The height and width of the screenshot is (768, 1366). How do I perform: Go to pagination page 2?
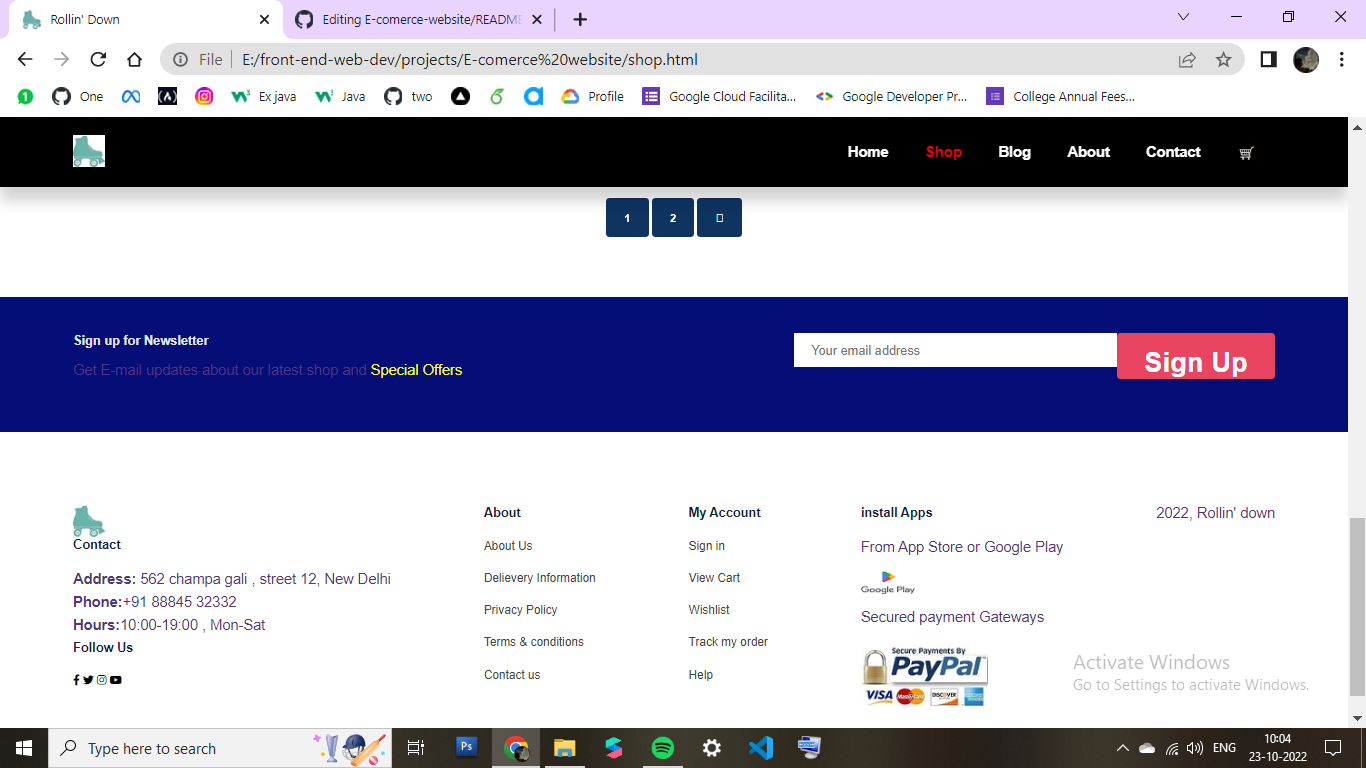tap(673, 218)
